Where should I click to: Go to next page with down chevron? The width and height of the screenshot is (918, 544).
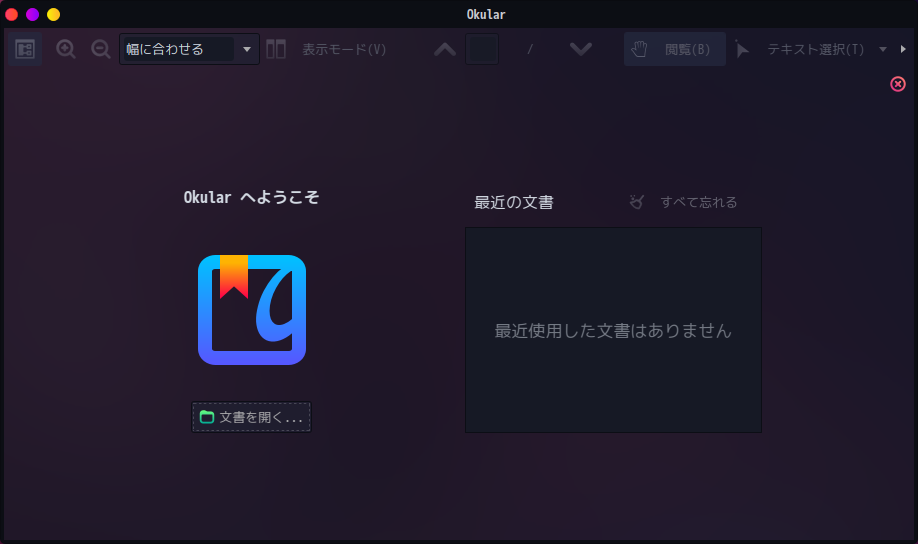[x=581, y=49]
